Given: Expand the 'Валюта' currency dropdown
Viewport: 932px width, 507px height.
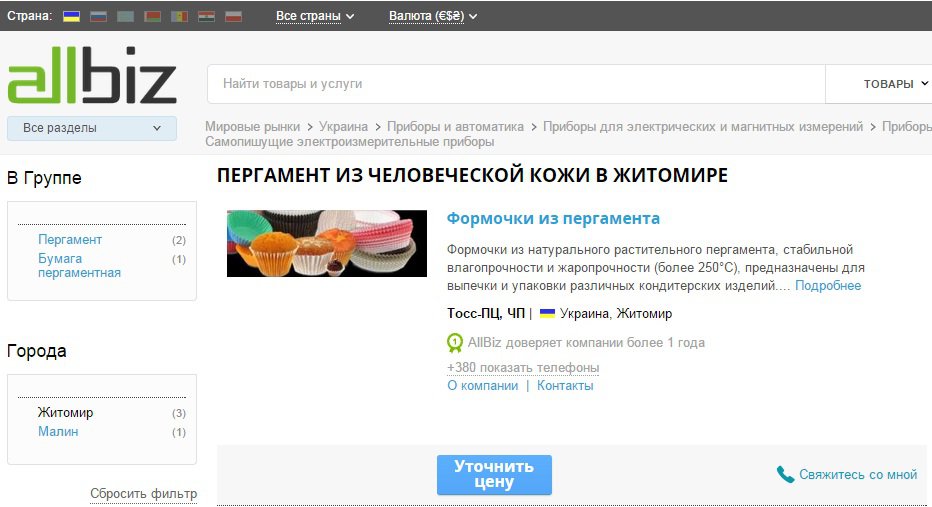Looking at the screenshot, I should pos(433,16).
